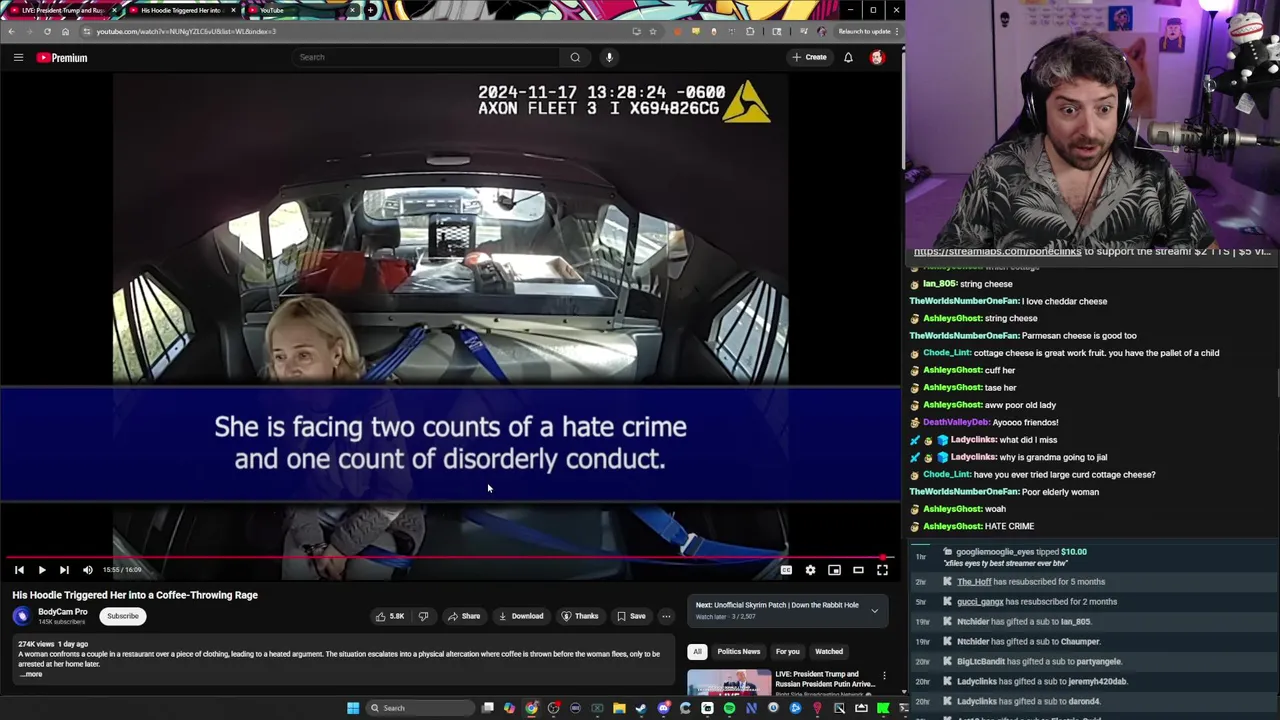Go to browser home page

tap(65, 31)
